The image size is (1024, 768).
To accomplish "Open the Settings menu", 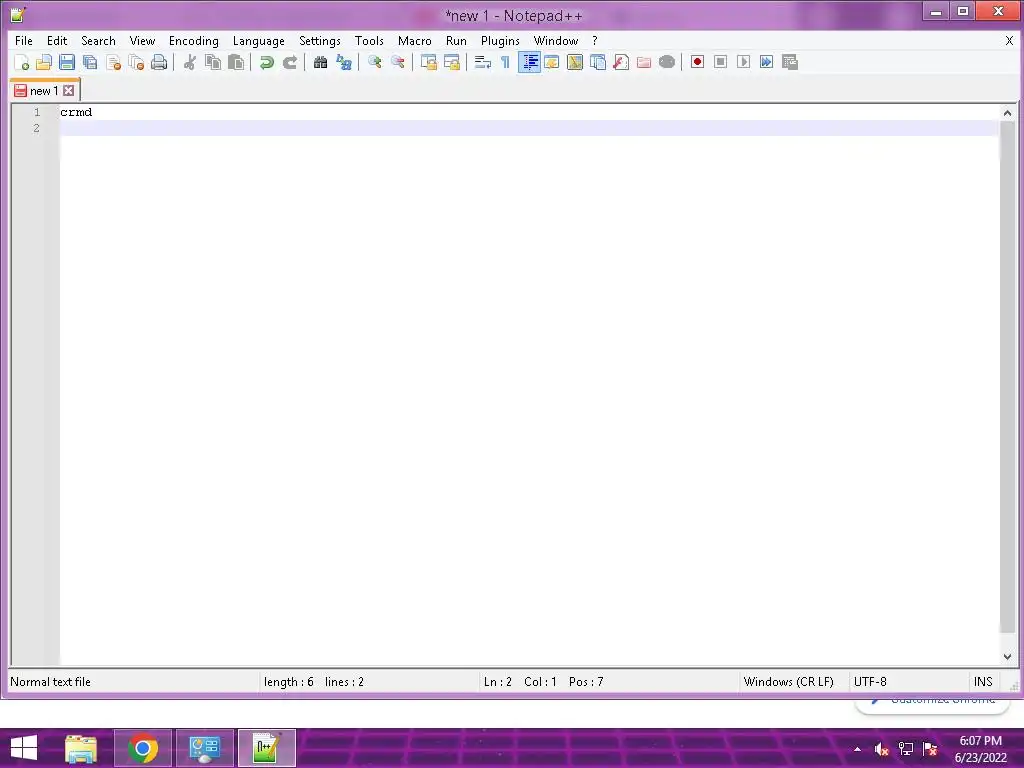I will [x=319, y=40].
